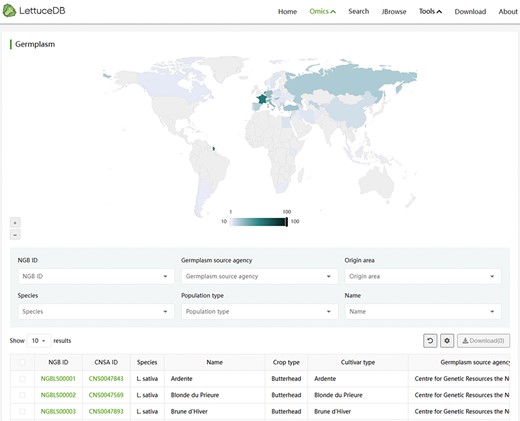Image resolution: width=520 pixels, height=421 pixels.
Task: Check the row checkbox for NGBLS00003
Action: click(22, 411)
